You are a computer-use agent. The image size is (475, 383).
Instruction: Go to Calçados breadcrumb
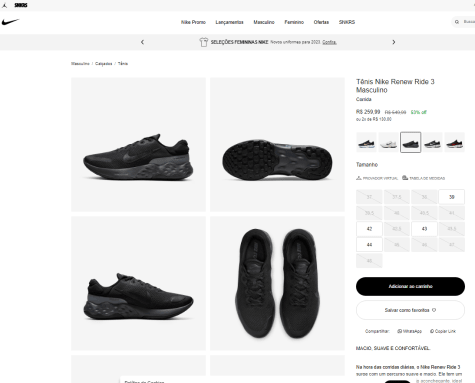point(103,64)
